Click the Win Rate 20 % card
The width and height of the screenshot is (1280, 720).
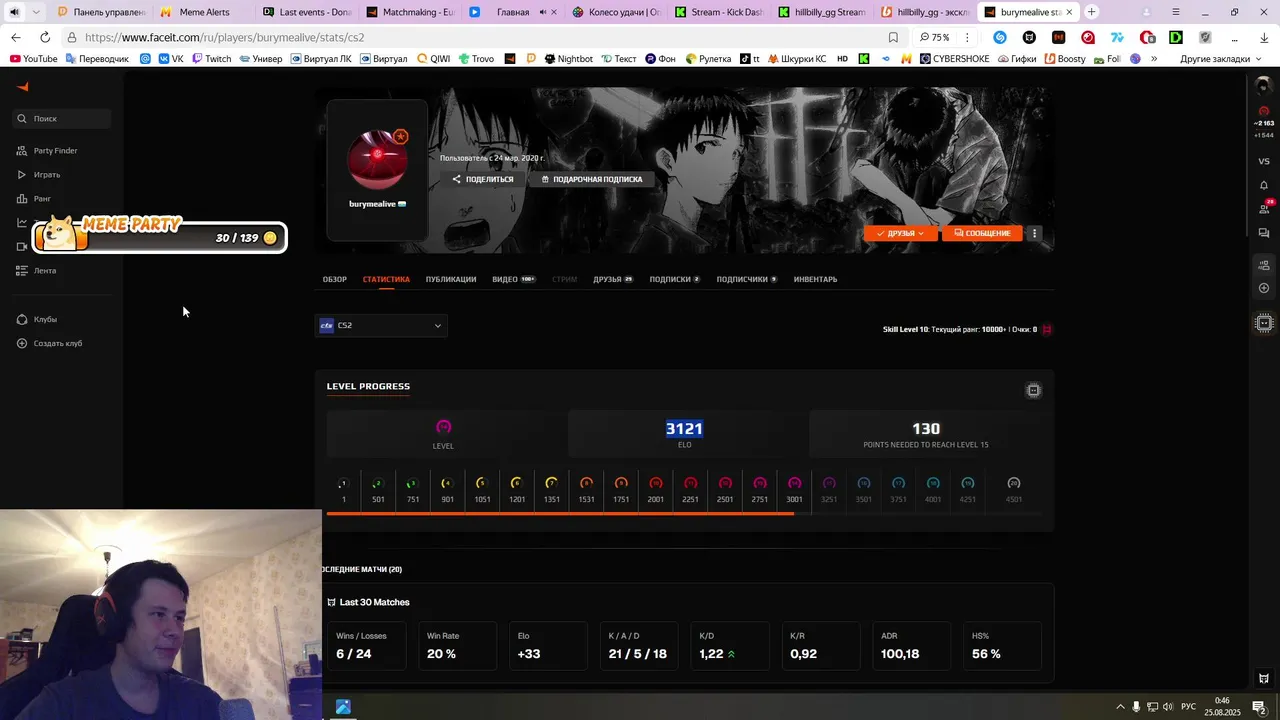click(x=457, y=646)
